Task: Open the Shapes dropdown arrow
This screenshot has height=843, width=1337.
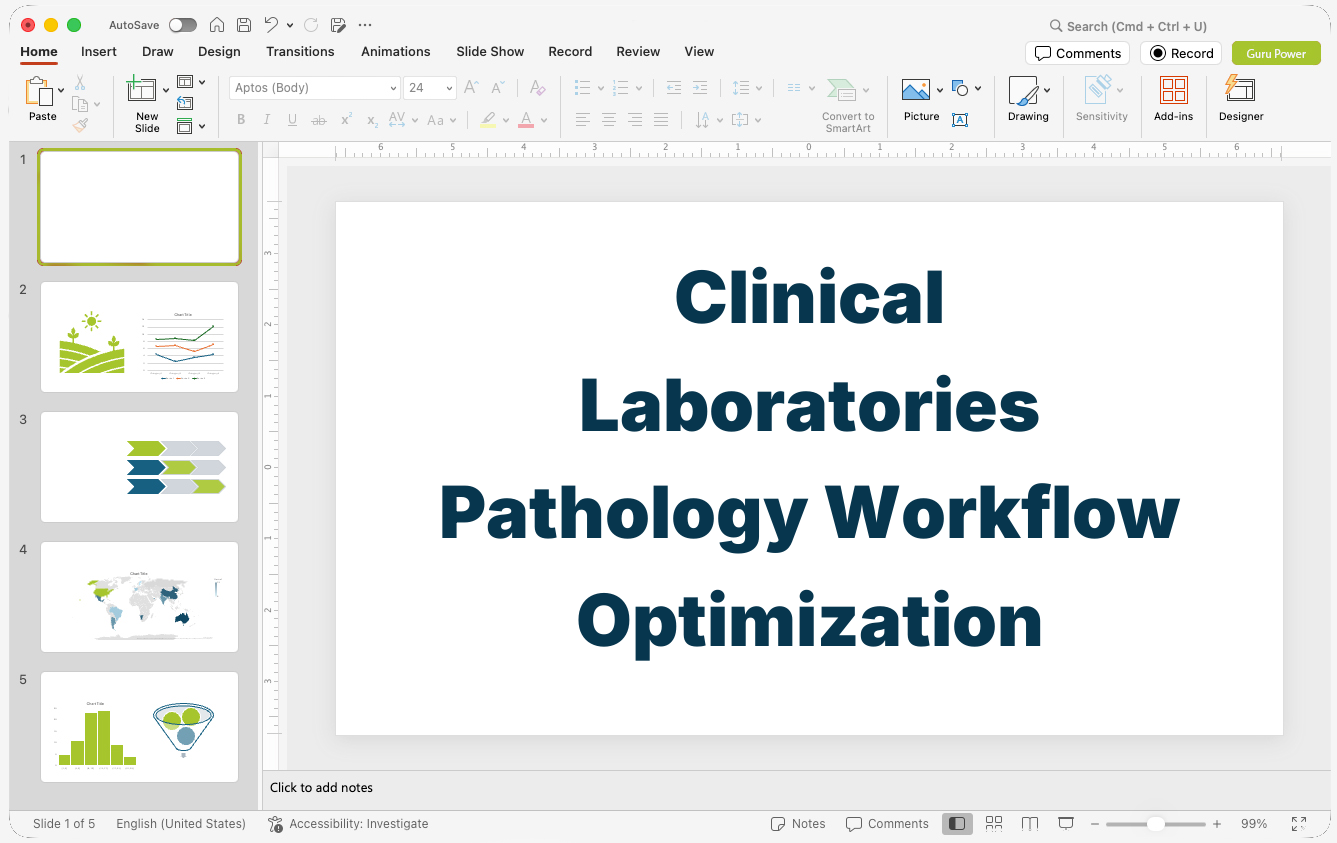Action: click(978, 88)
